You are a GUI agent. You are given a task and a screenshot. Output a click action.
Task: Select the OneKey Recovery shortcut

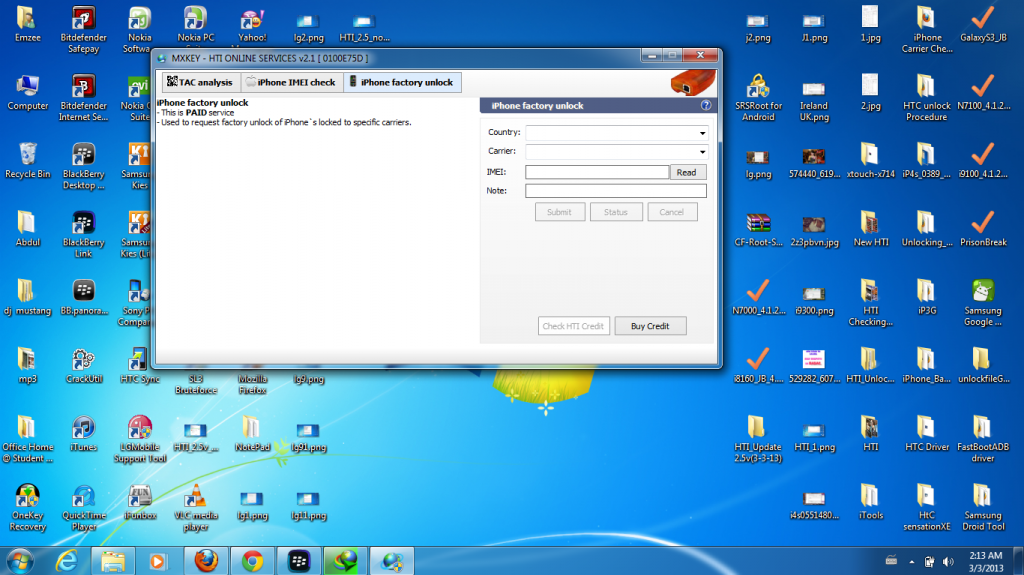pyautogui.click(x=27, y=508)
